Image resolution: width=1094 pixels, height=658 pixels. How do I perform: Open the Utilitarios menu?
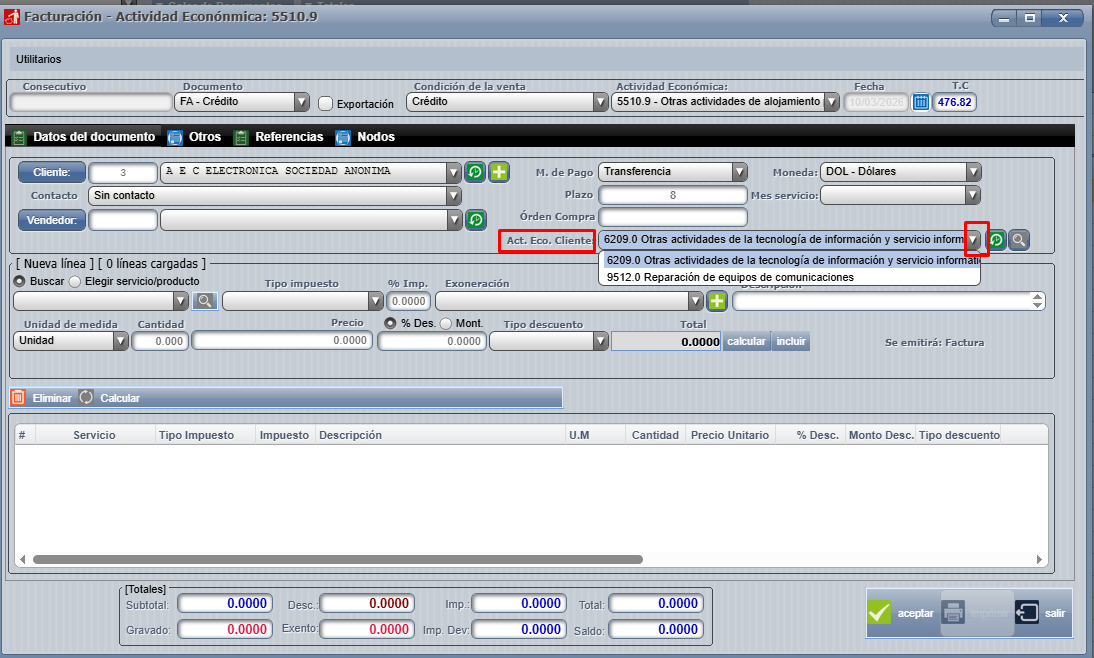point(39,60)
